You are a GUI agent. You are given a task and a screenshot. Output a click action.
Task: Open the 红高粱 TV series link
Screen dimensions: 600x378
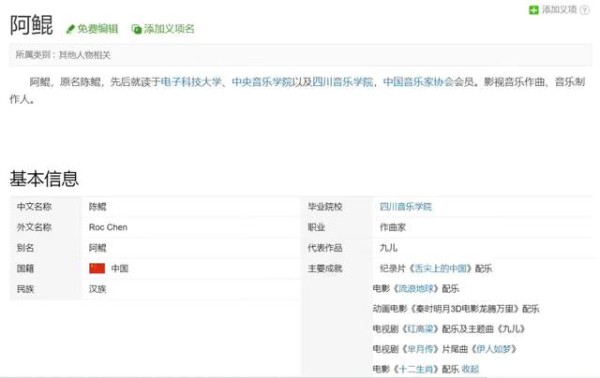[x=421, y=329]
